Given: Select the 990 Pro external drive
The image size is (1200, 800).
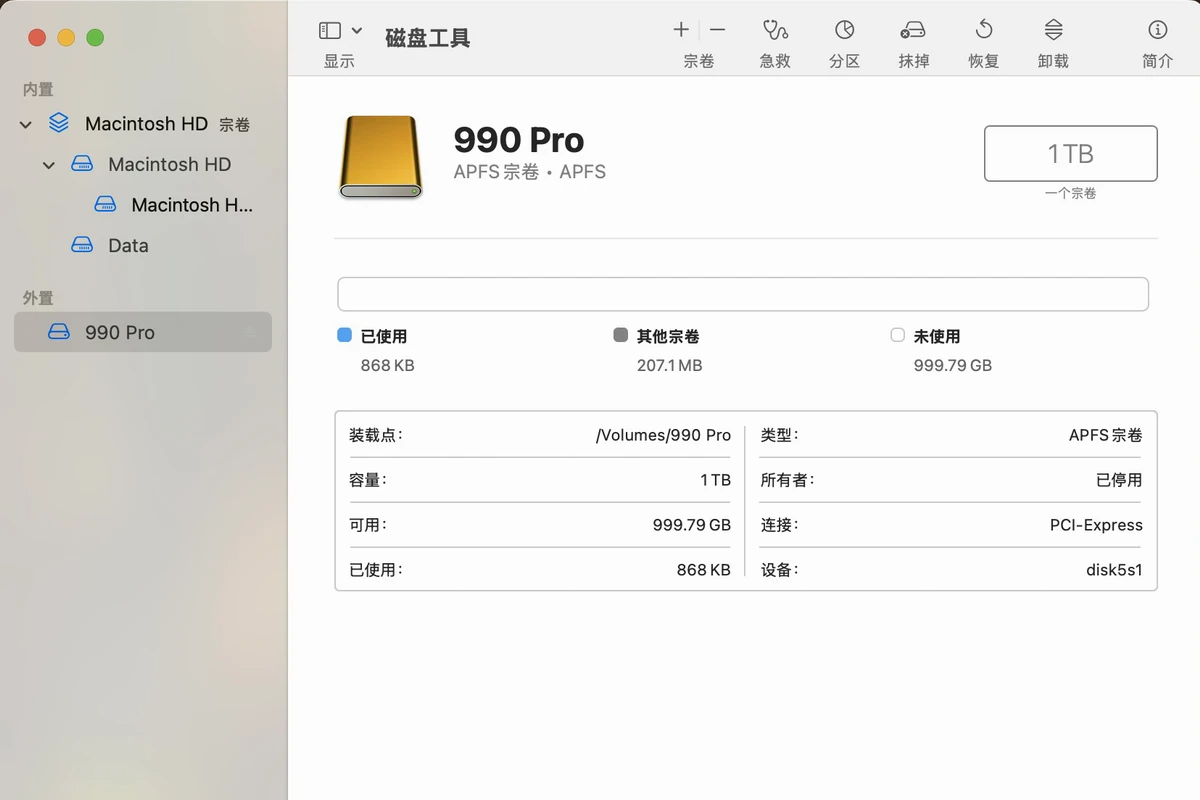Looking at the screenshot, I should pos(142,332).
